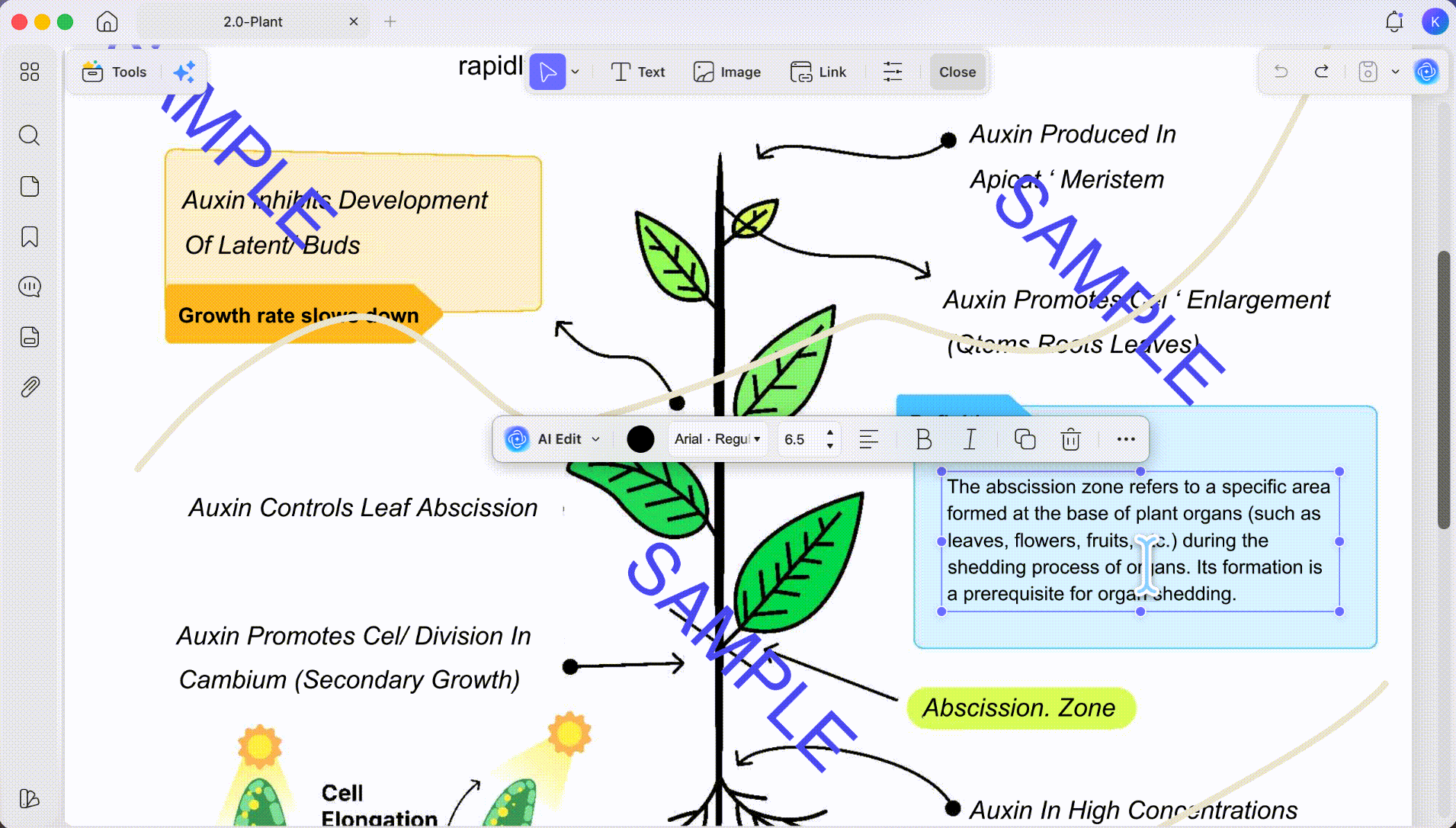Toggle bold formatting
Image resolution: width=1456 pixels, height=828 pixels.
(x=924, y=439)
